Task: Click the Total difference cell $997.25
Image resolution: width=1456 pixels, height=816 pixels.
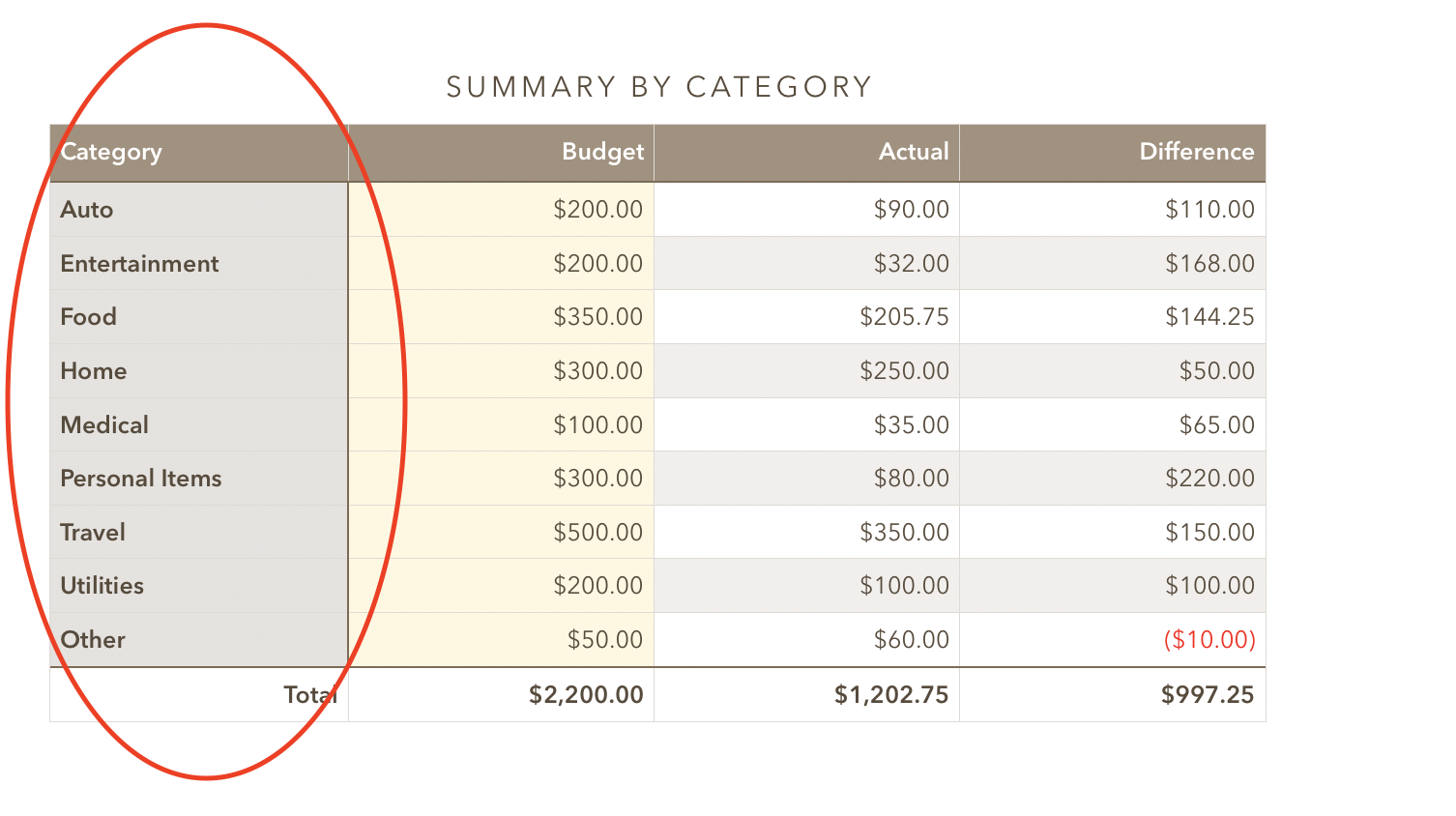Action: click(1208, 695)
